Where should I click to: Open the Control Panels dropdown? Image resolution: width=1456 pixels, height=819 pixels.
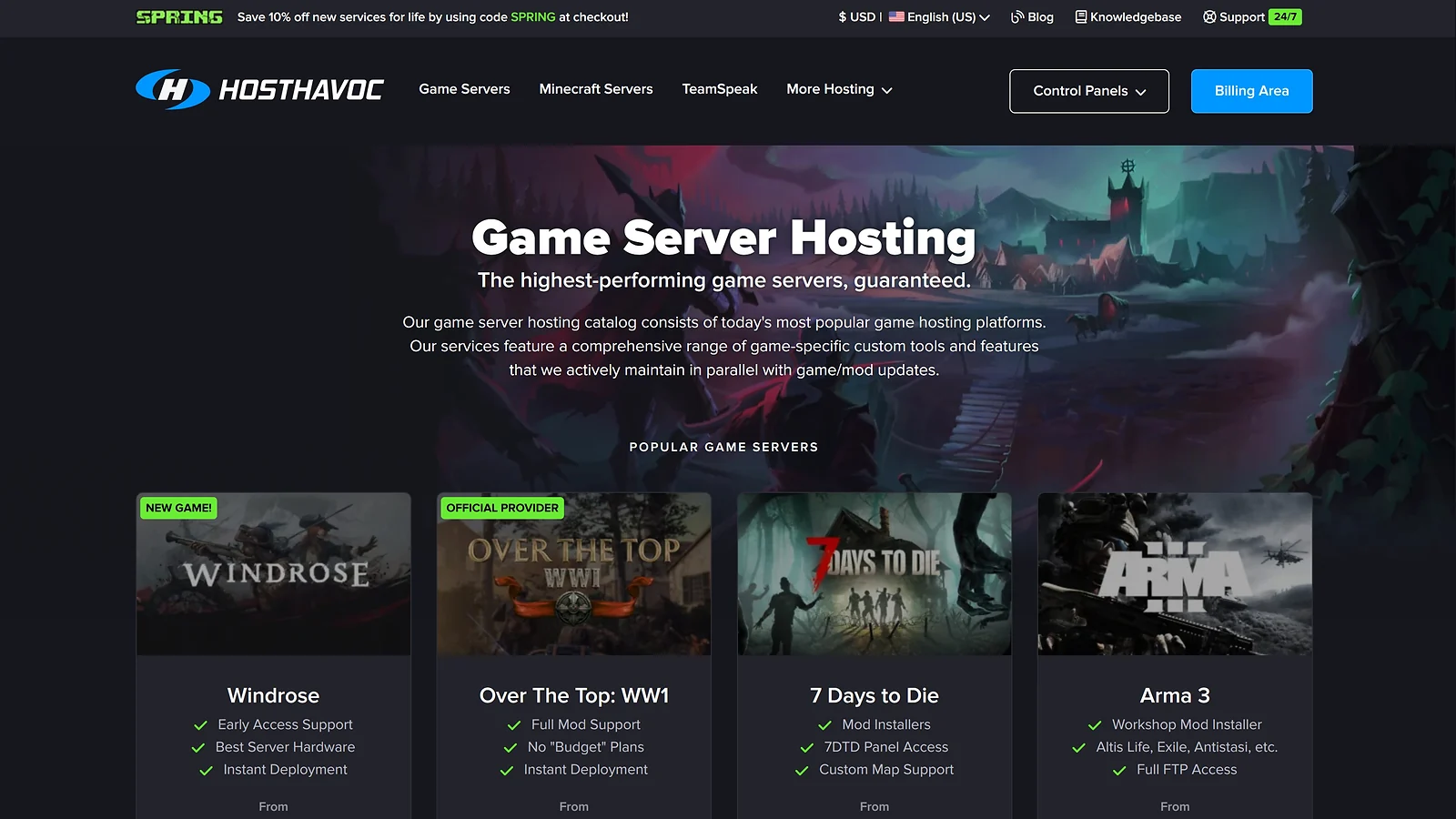pos(1089,91)
